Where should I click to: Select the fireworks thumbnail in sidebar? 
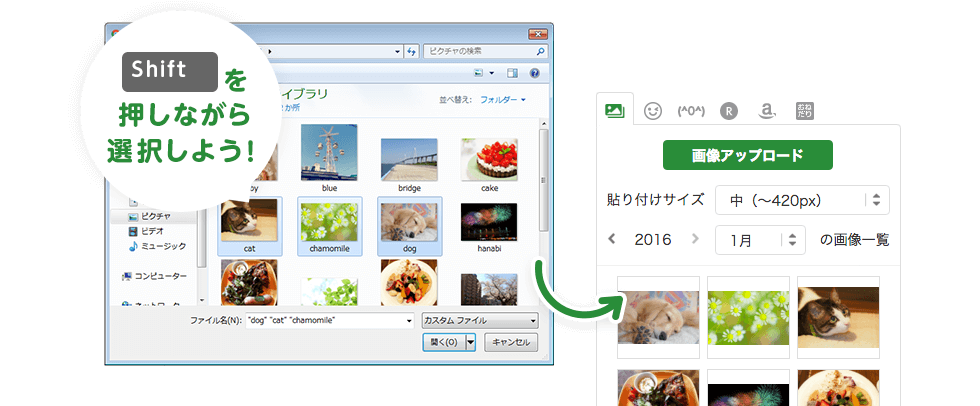pos(748,388)
